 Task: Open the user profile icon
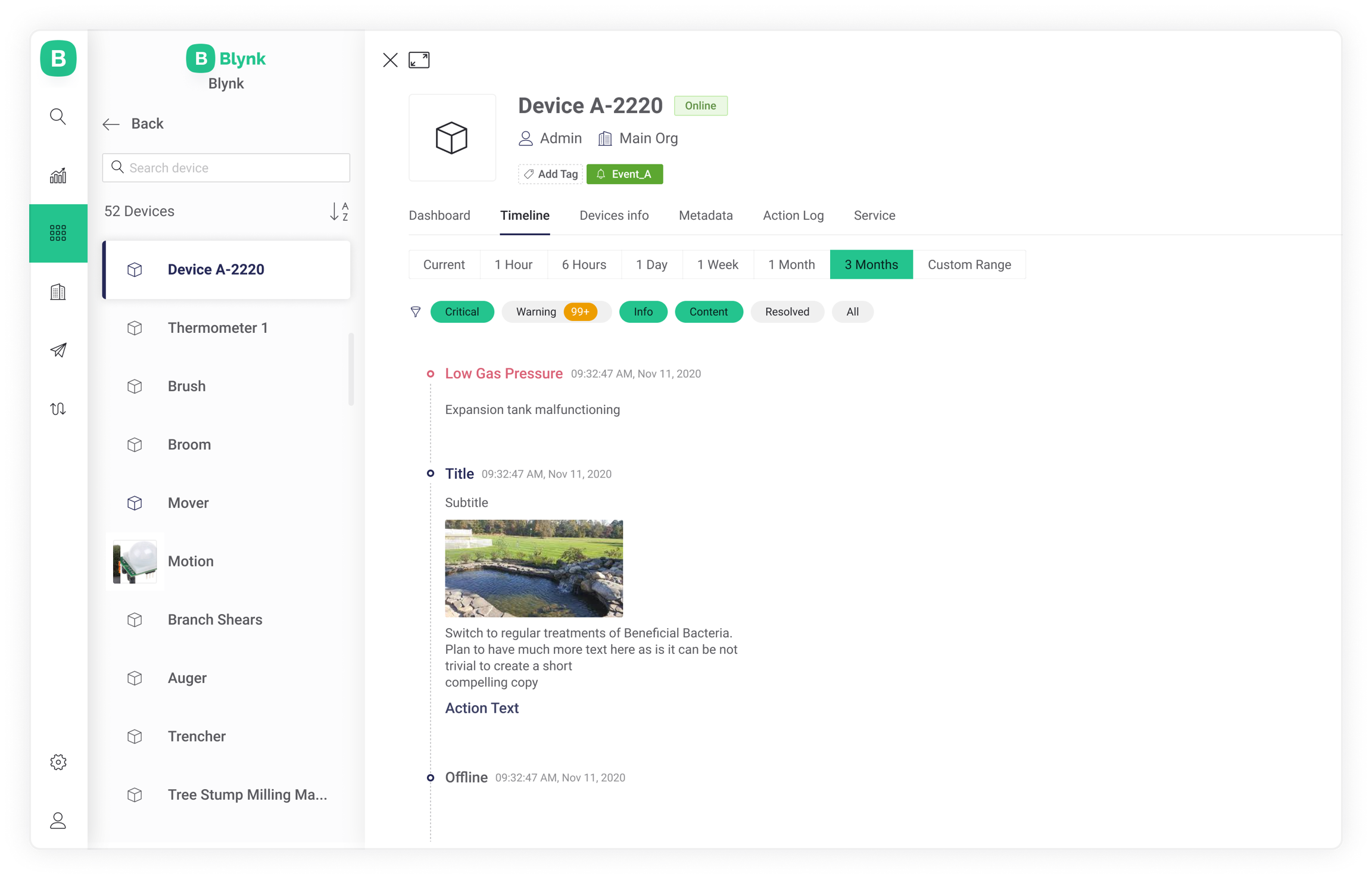point(58,820)
